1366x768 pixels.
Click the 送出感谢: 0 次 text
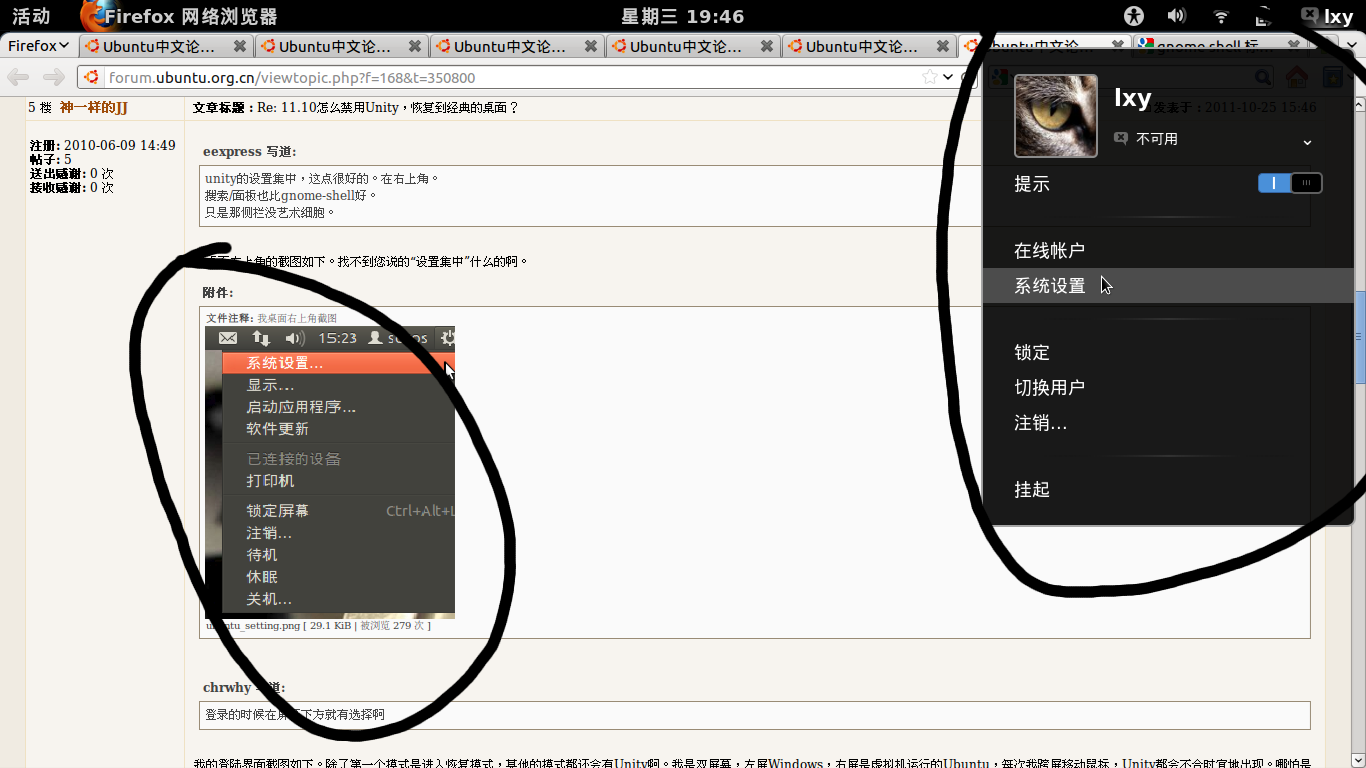point(72,173)
